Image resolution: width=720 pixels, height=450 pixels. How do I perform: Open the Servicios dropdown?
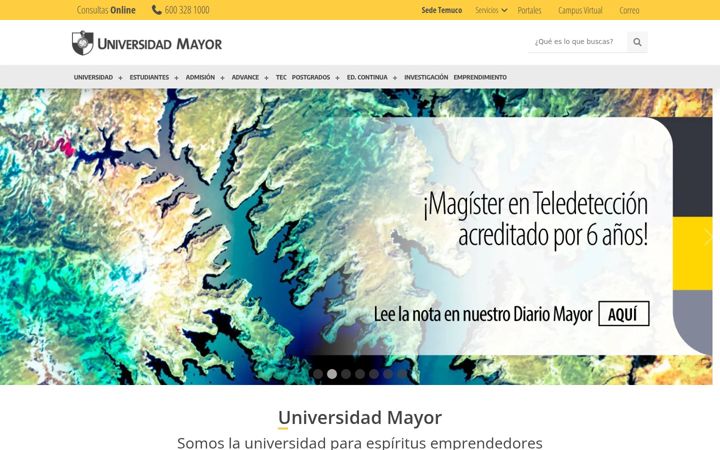click(491, 10)
